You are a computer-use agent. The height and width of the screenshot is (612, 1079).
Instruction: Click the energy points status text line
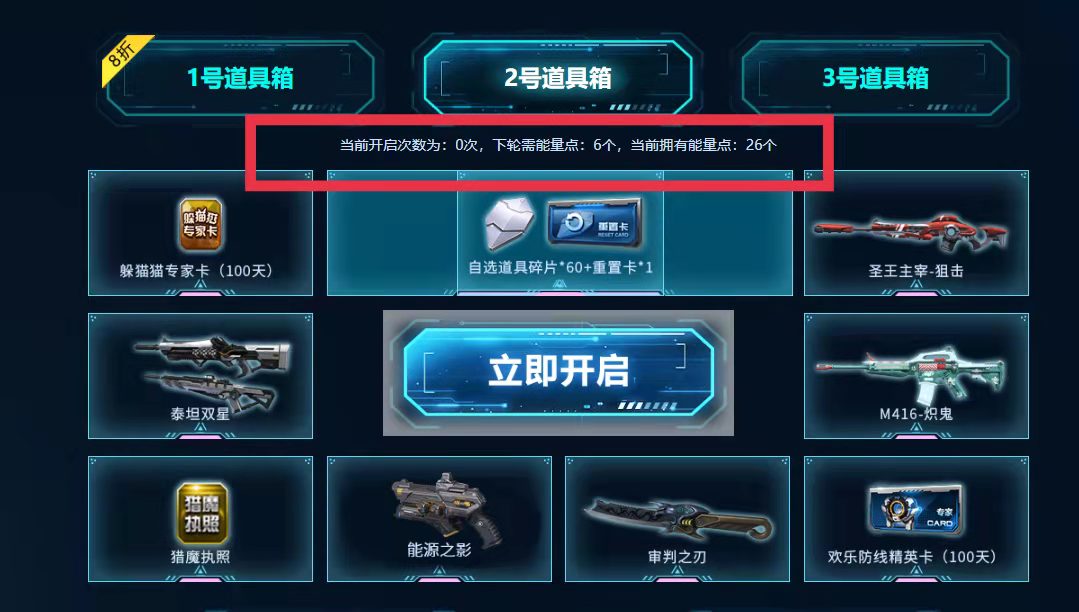[x=558, y=145]
